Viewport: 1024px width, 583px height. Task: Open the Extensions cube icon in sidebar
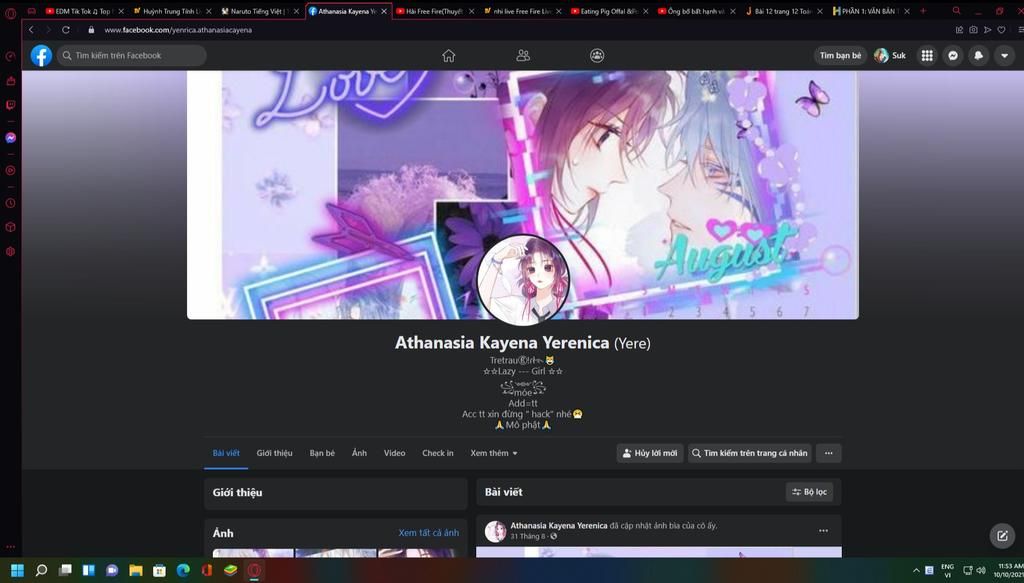[10, 227]
